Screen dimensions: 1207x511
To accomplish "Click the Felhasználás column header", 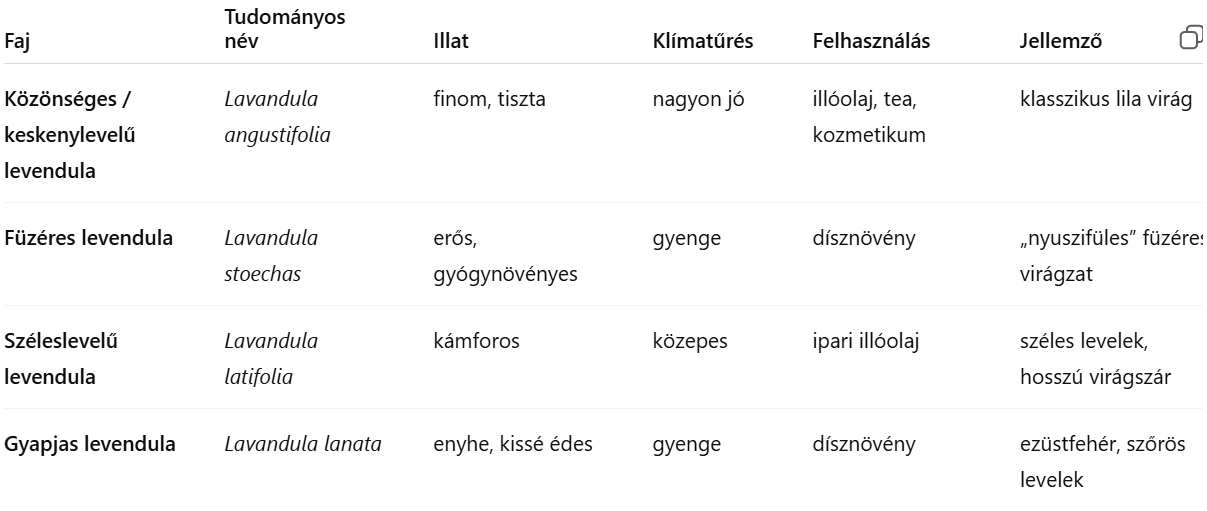I will pos(872,42).
